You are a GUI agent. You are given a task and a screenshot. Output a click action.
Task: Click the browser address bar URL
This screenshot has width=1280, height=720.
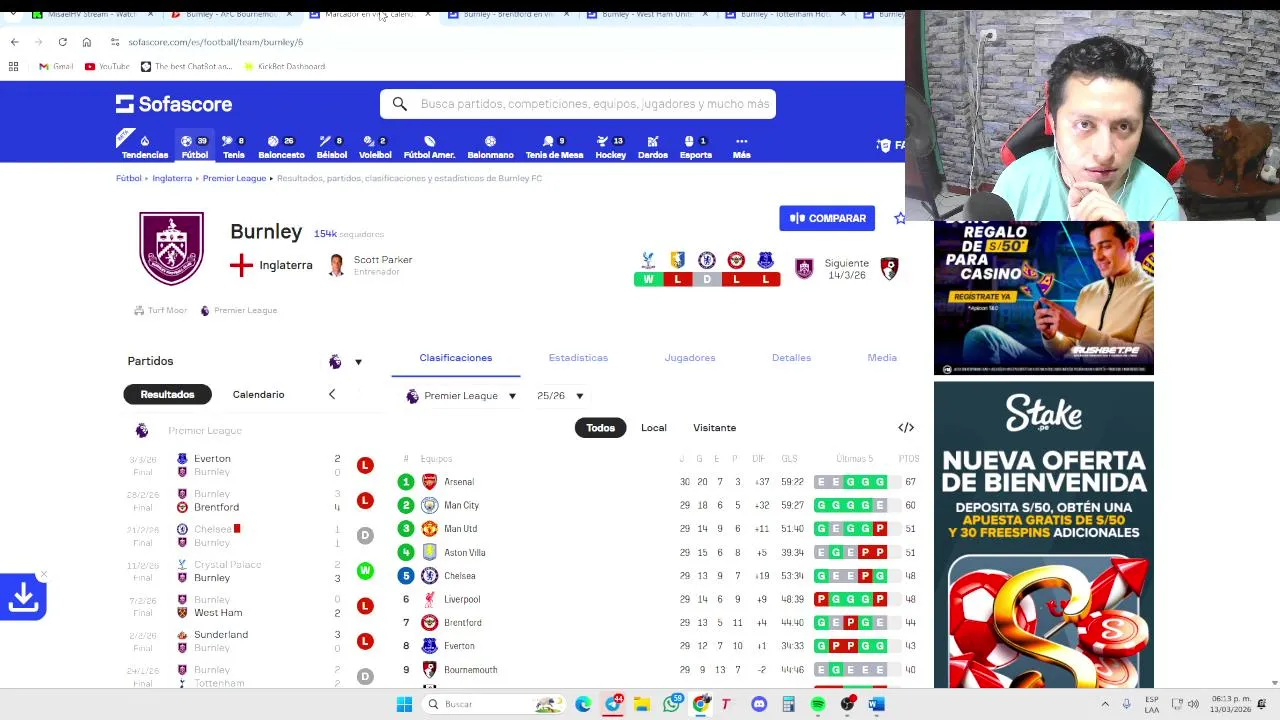tap(215, 42)
